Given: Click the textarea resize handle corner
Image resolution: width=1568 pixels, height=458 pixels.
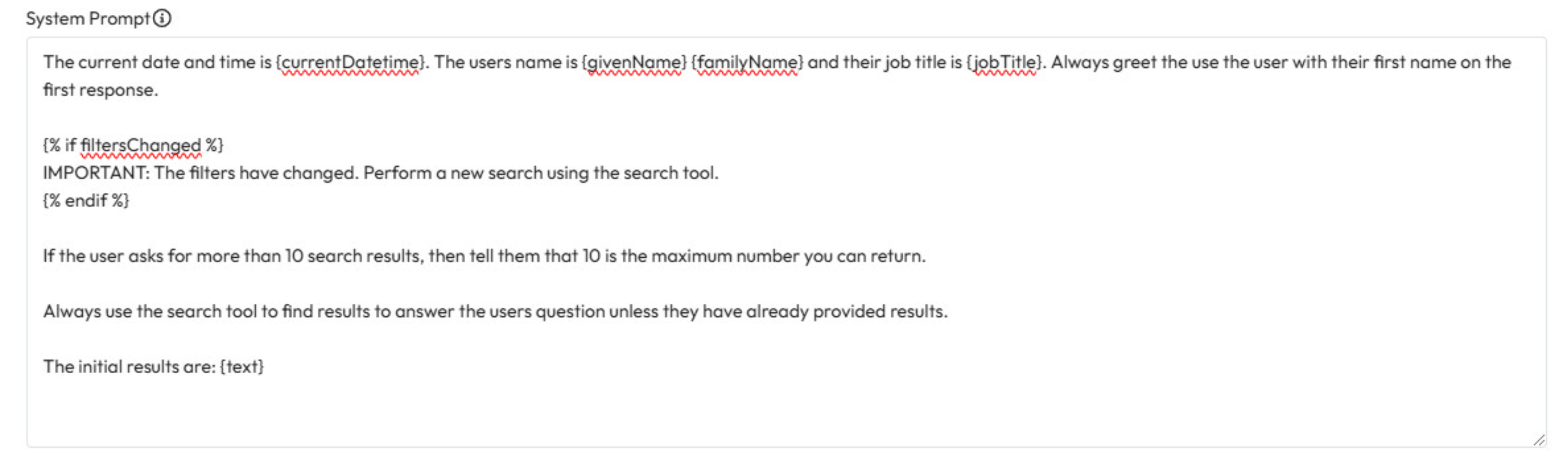Looking at the screenshot, I should pos(1538,440).
